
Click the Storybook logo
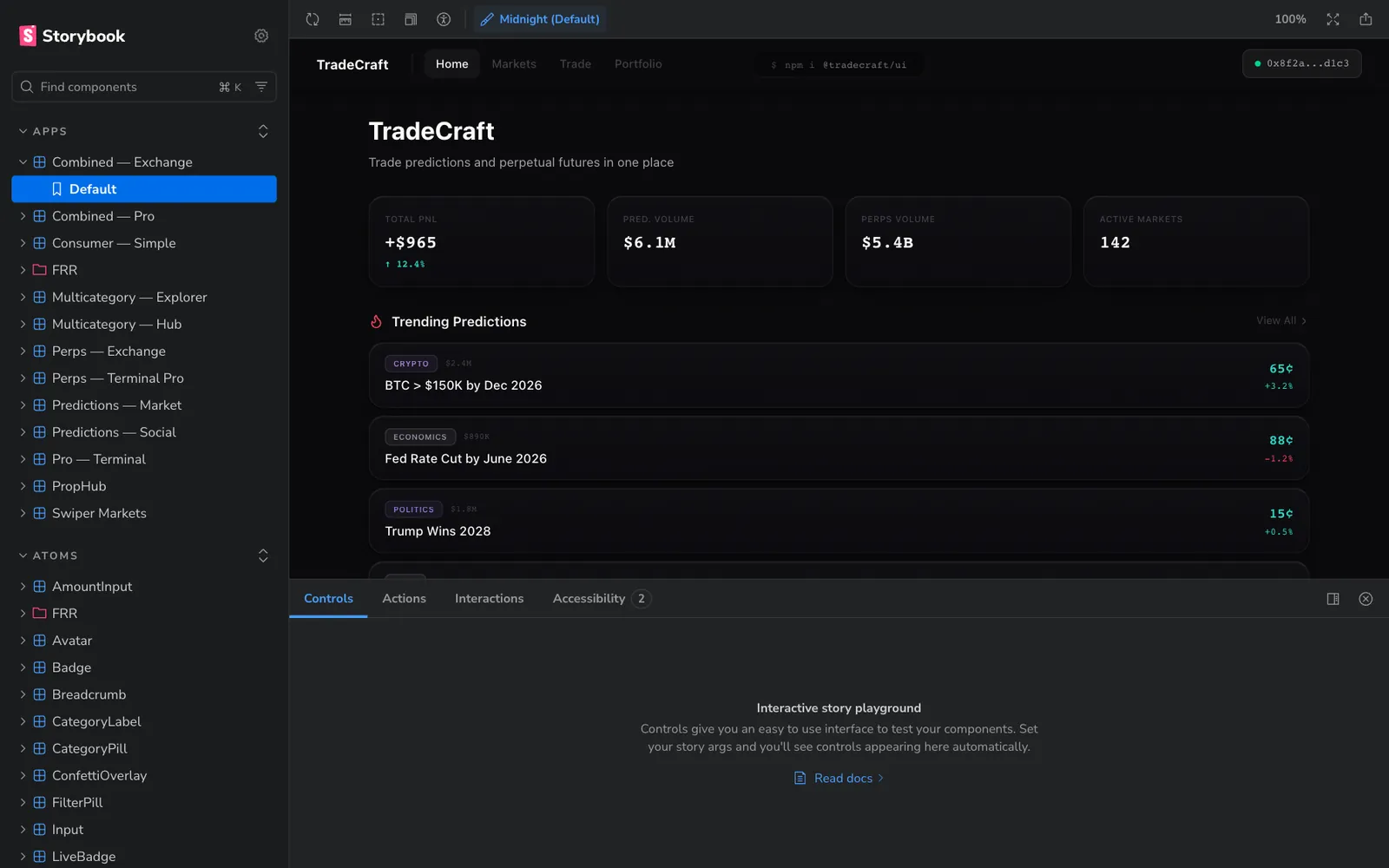pyautogui.click(x=72, y=36)
